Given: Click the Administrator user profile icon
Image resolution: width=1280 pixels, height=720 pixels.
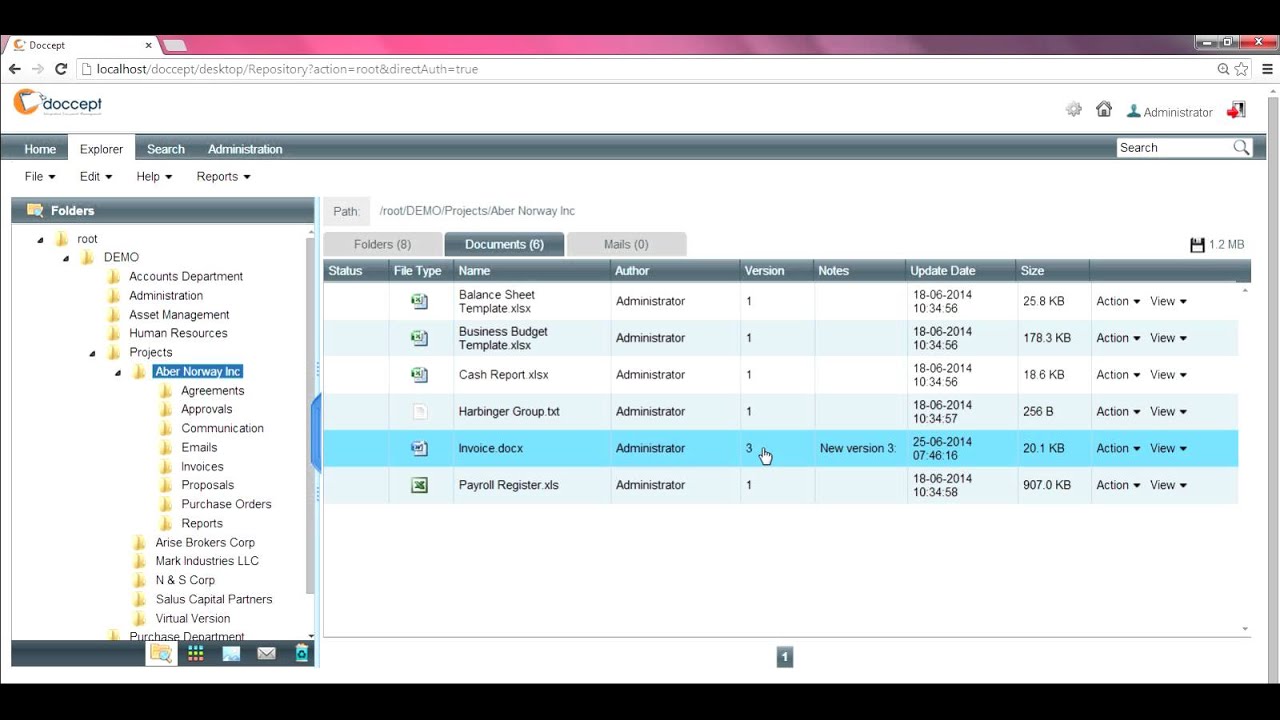Looking at the screenshot, I should [1133, 112].
